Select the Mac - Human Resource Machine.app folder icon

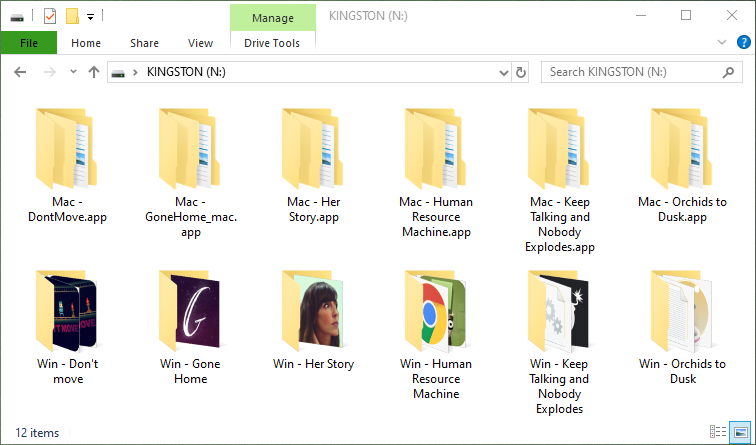(435, 148)
